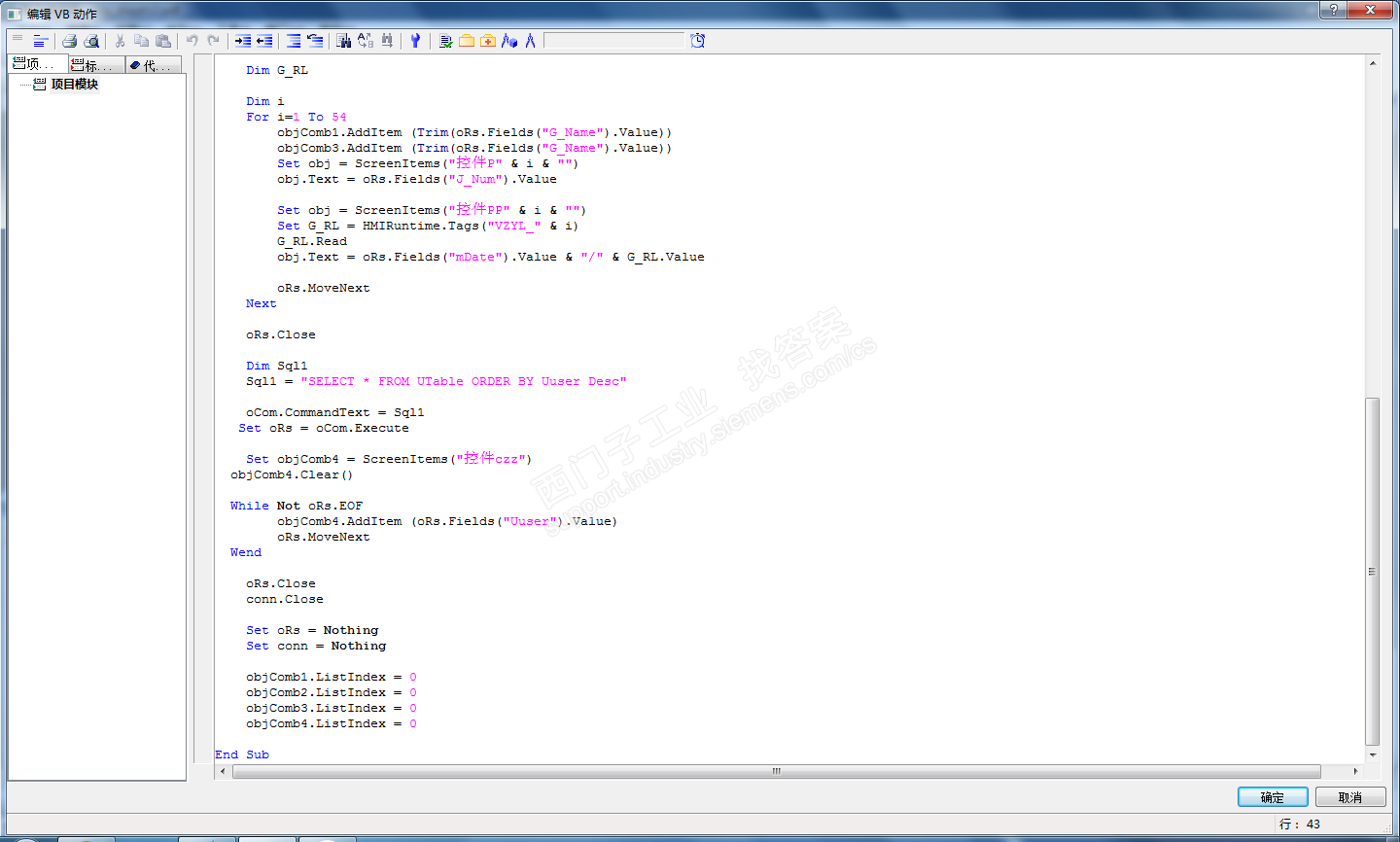Click the 'Wend' keyword line

246,552
